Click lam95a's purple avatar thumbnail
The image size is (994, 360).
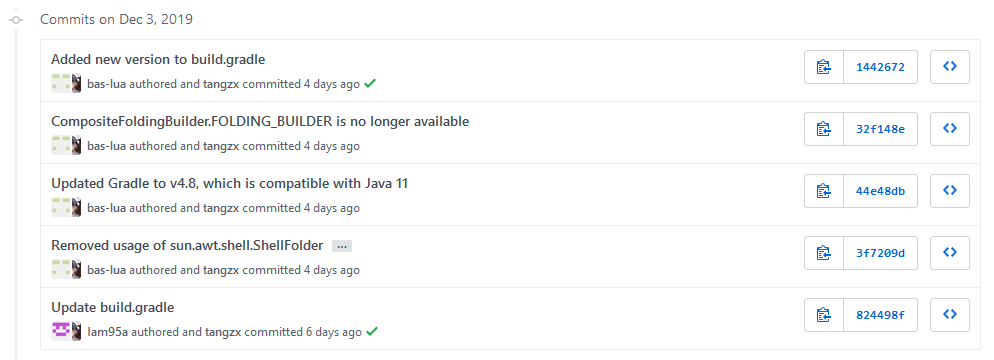(61, 331)
